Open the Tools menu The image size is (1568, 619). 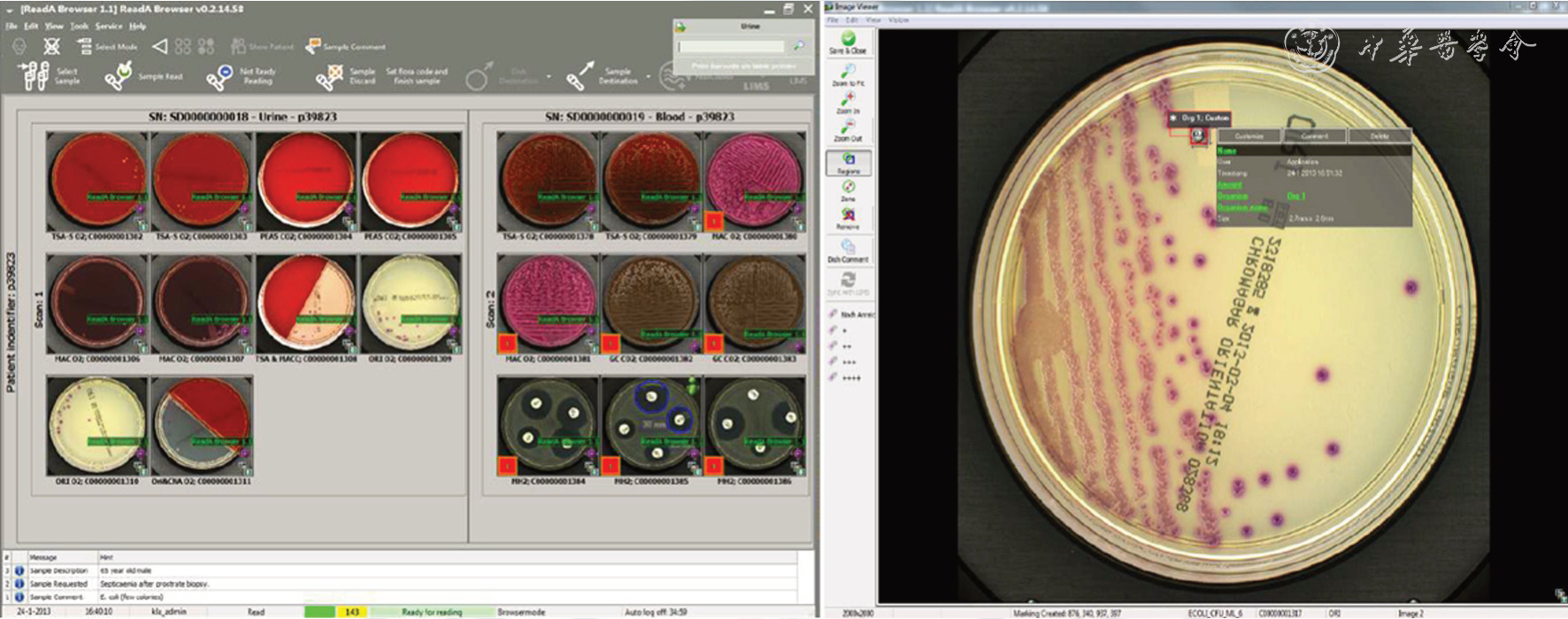(x=79, y=26)
